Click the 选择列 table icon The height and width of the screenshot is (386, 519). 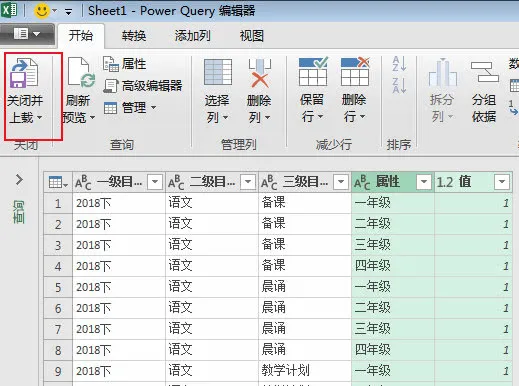218,72
